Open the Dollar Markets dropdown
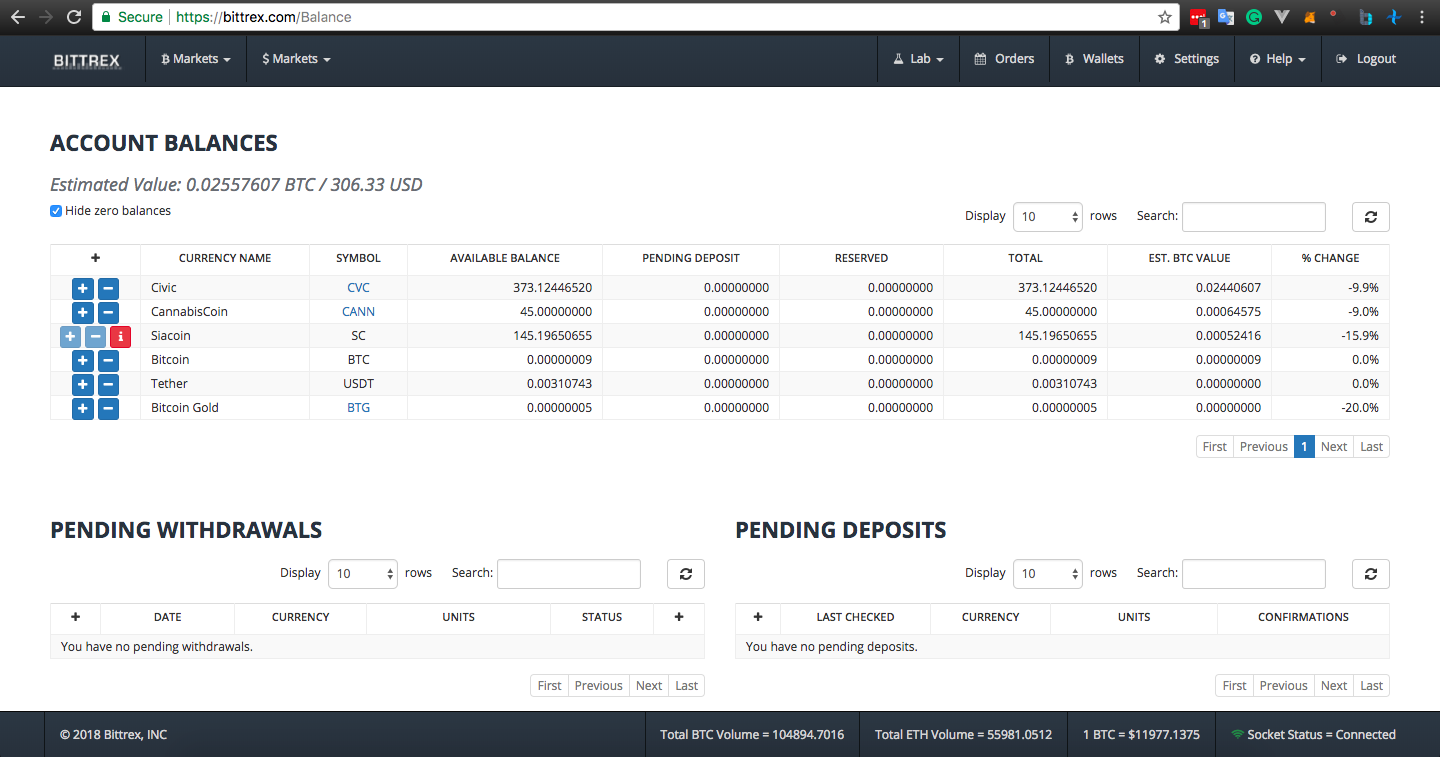The height and width of the screenshot is (757, 1440). 296,59
